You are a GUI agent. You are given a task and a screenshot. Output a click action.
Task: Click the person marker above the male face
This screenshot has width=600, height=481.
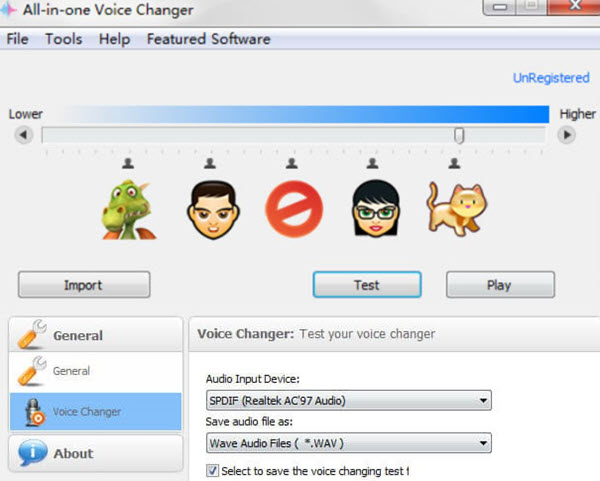pyautogui.click(x=210, y=163)
